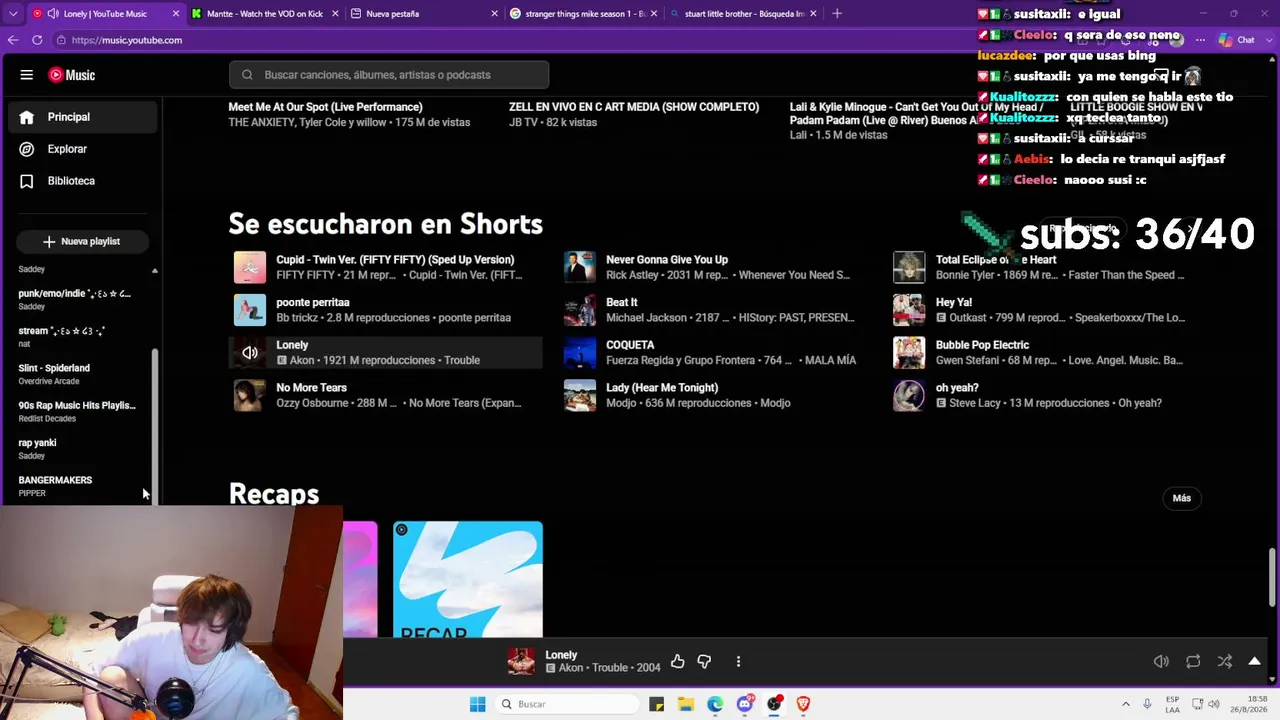Play oh yeah? by Steve Lacy thumbnail

click(909, 395)
